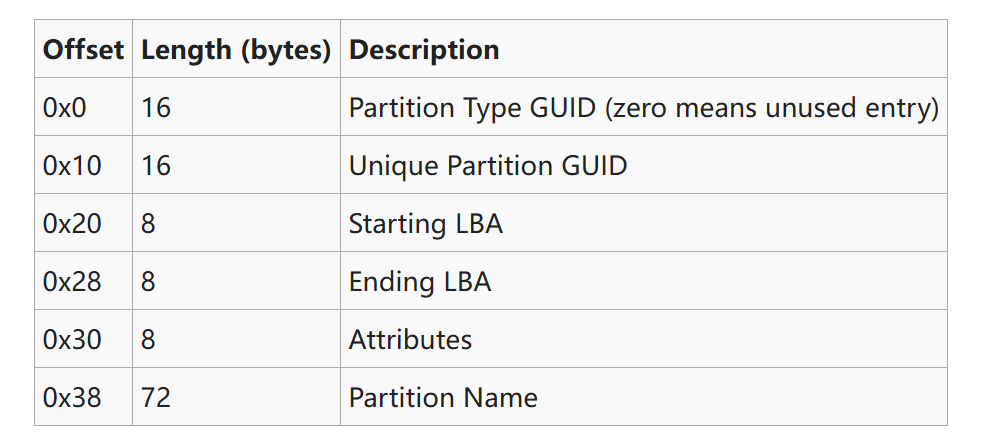
Task: Select the Partition Name description cell
Action: [x=443, y=397]
